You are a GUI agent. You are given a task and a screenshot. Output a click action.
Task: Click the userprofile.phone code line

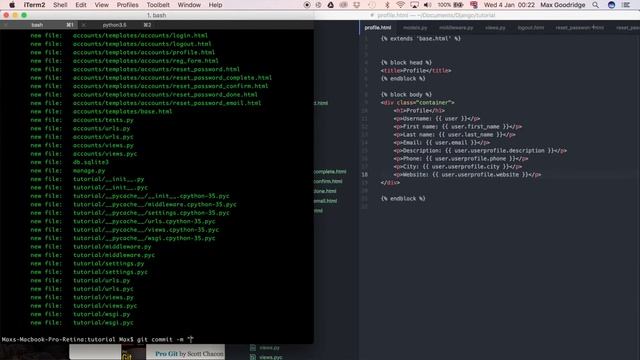tap(461, 158)
